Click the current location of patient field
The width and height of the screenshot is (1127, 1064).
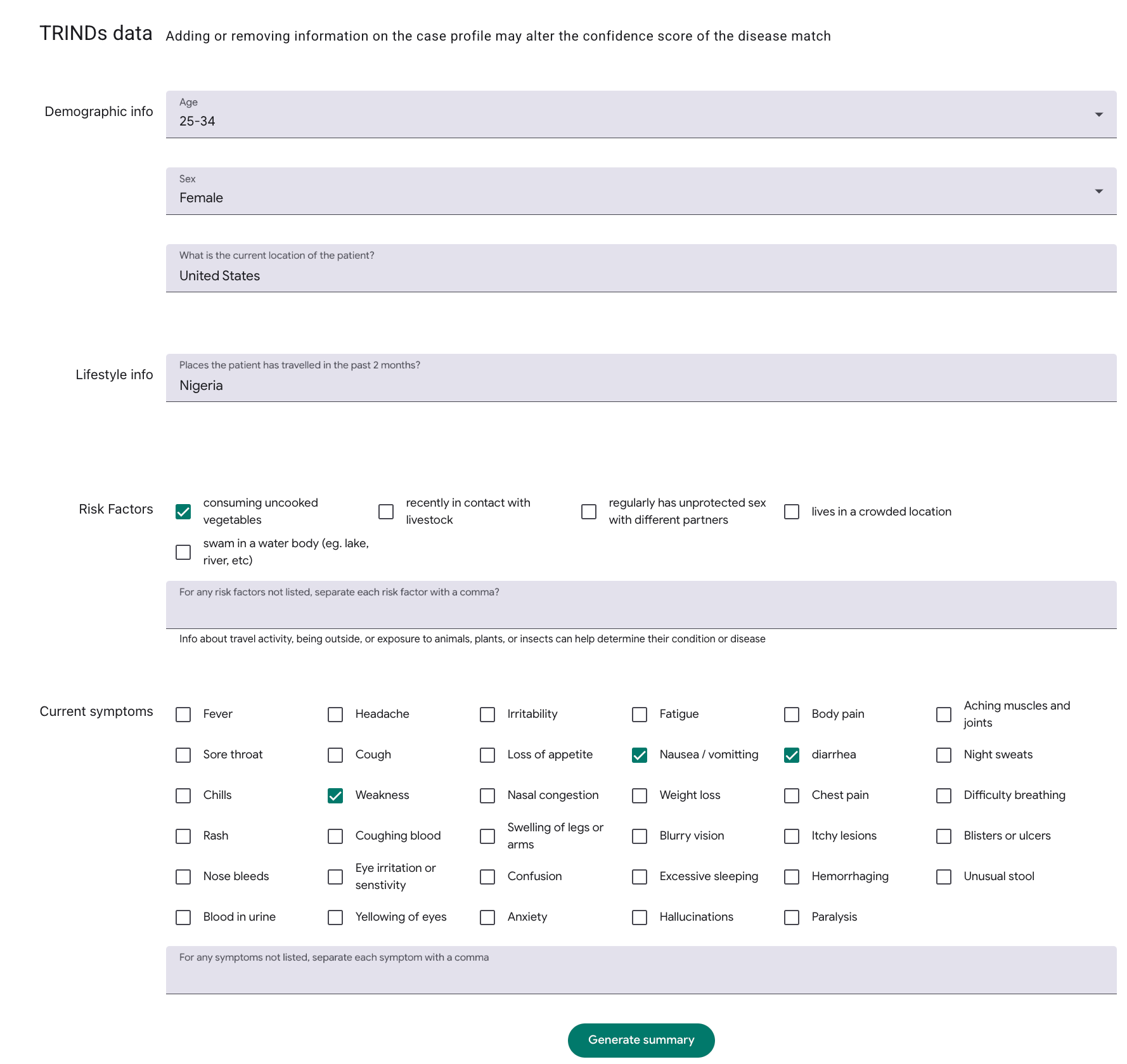(x=640, y=276)
